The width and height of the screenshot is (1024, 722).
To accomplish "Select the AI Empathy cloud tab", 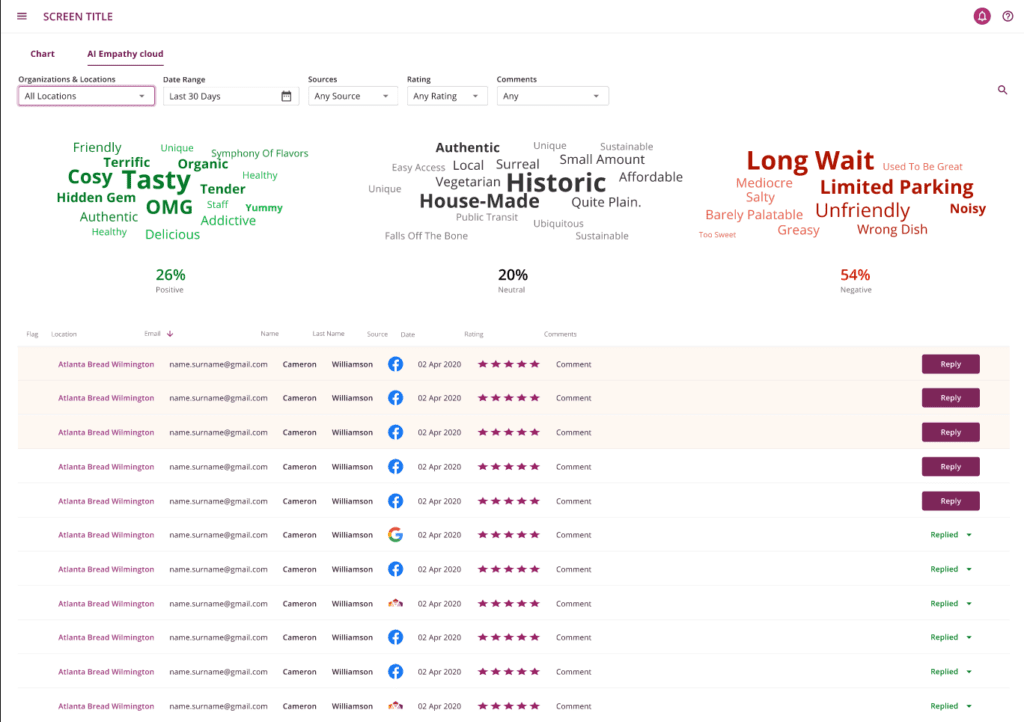I will point(124,53).
